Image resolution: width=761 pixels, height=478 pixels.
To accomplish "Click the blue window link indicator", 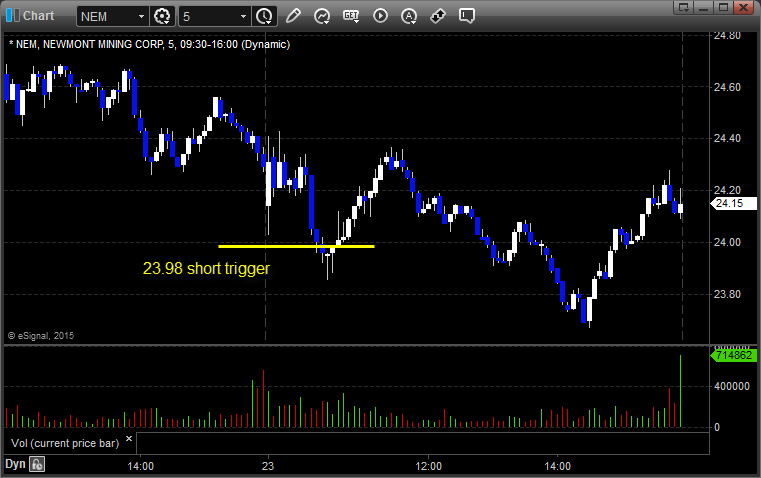I will pyautogui.click(x=9, y=15).
